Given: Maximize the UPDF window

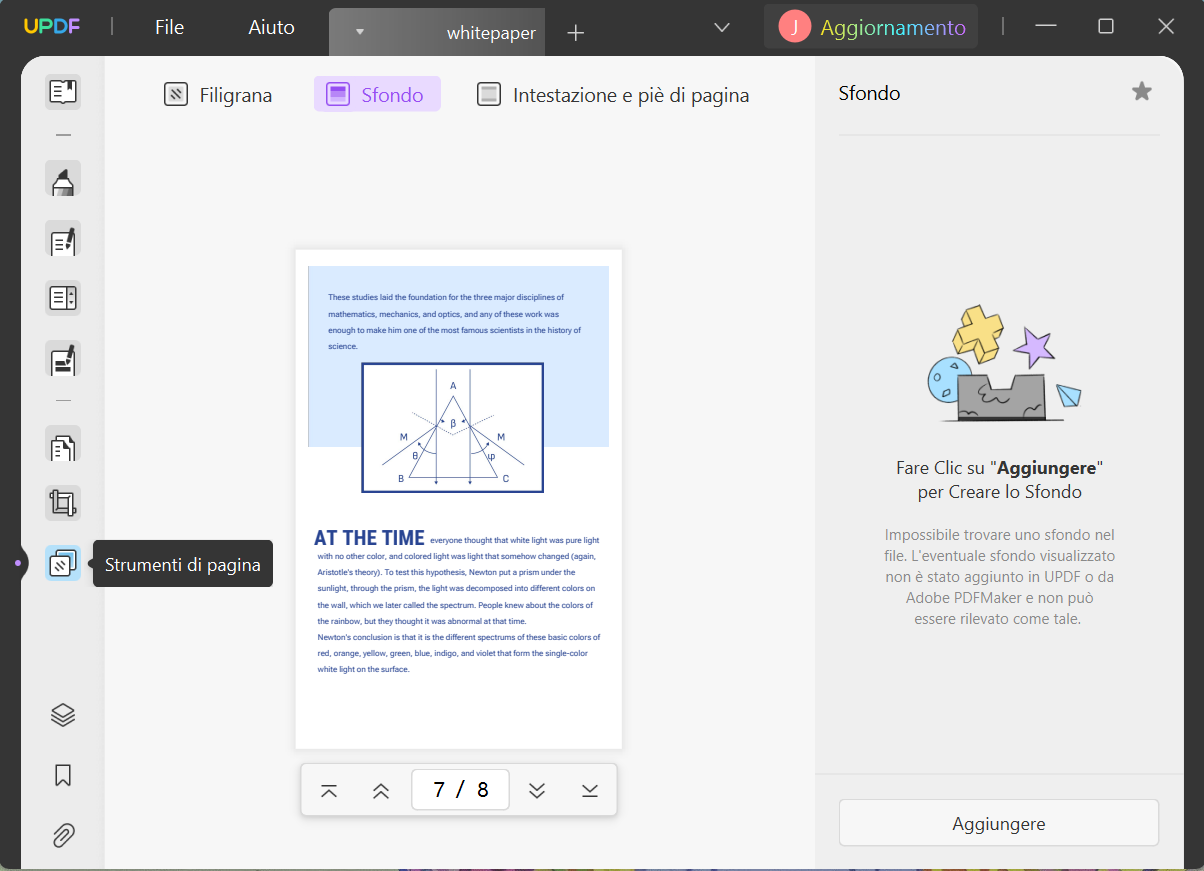Looking at the screenshot, I should [x=1106, y=27].
